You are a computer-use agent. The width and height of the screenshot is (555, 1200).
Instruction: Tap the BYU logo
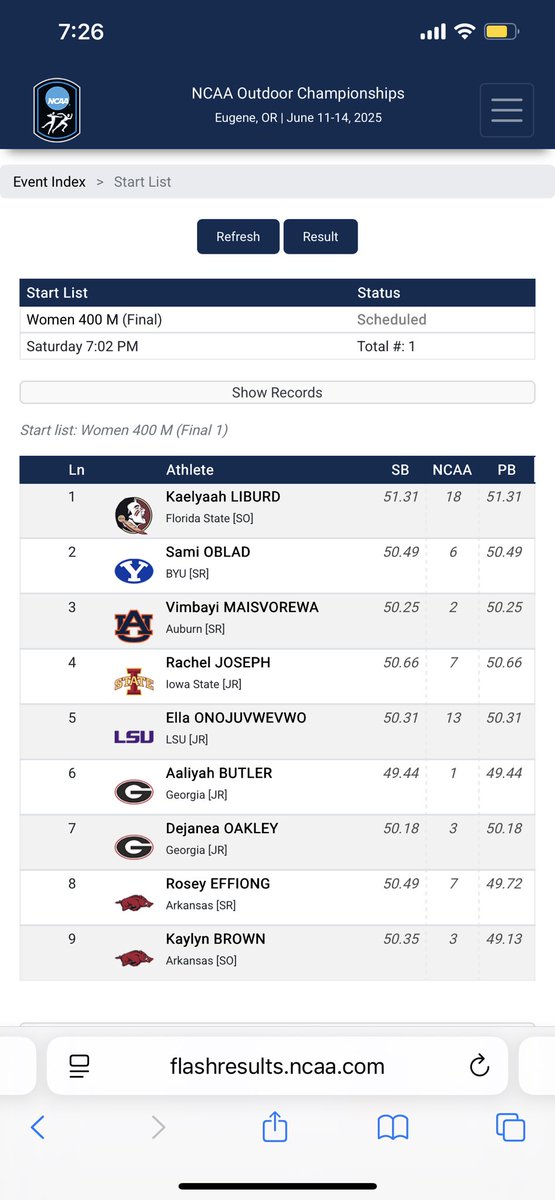click(x=134, y=570)
